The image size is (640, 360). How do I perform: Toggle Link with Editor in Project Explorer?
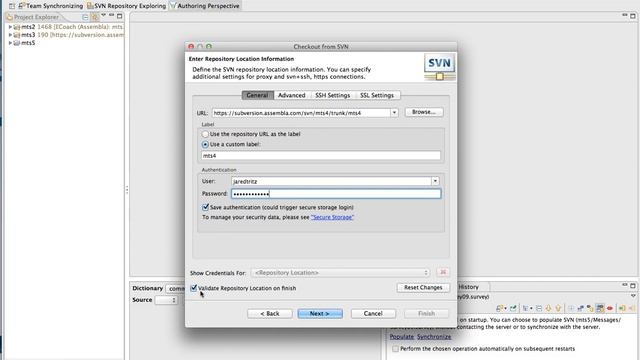coord(95,17)
